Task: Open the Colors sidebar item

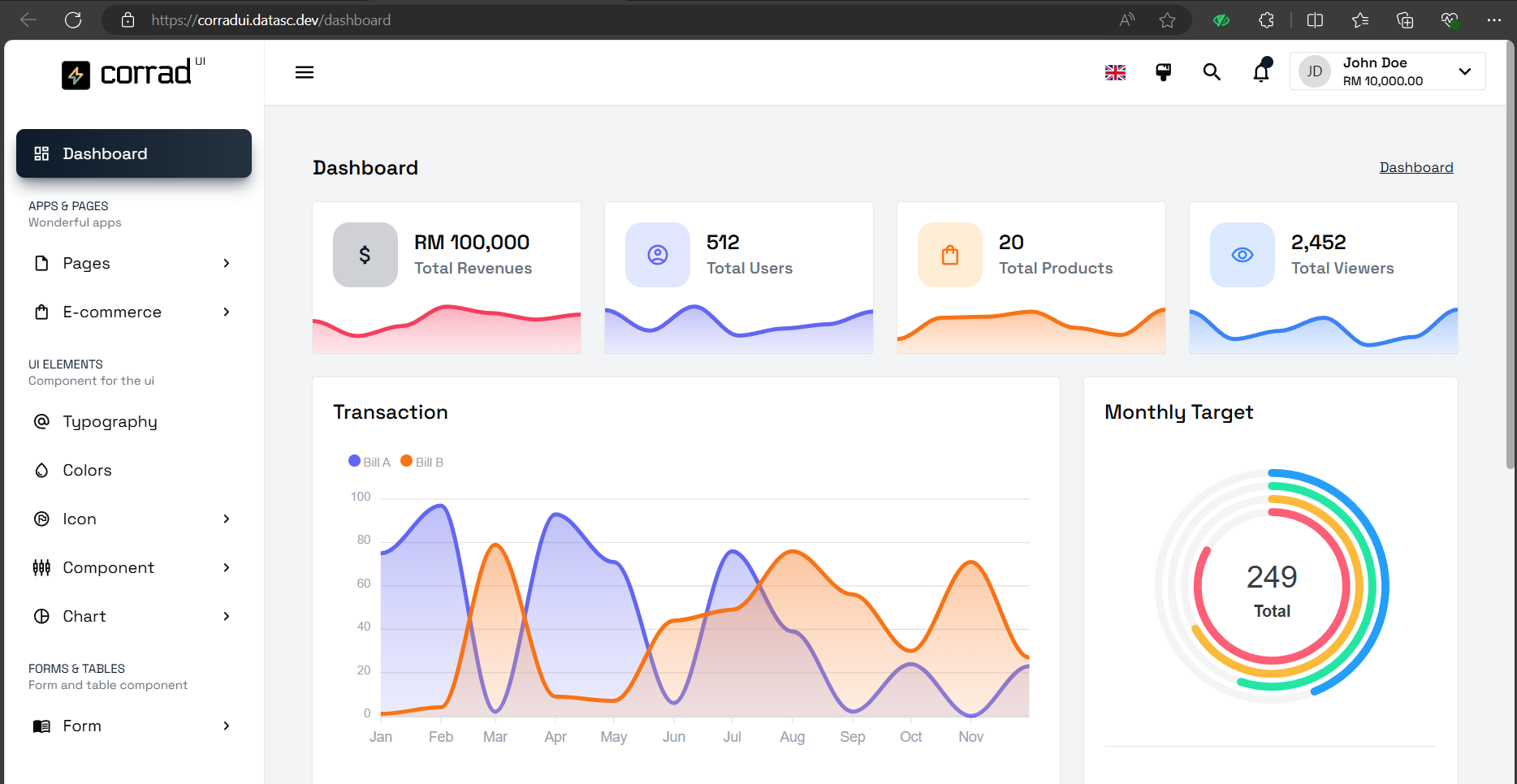Action: [87, 470]
